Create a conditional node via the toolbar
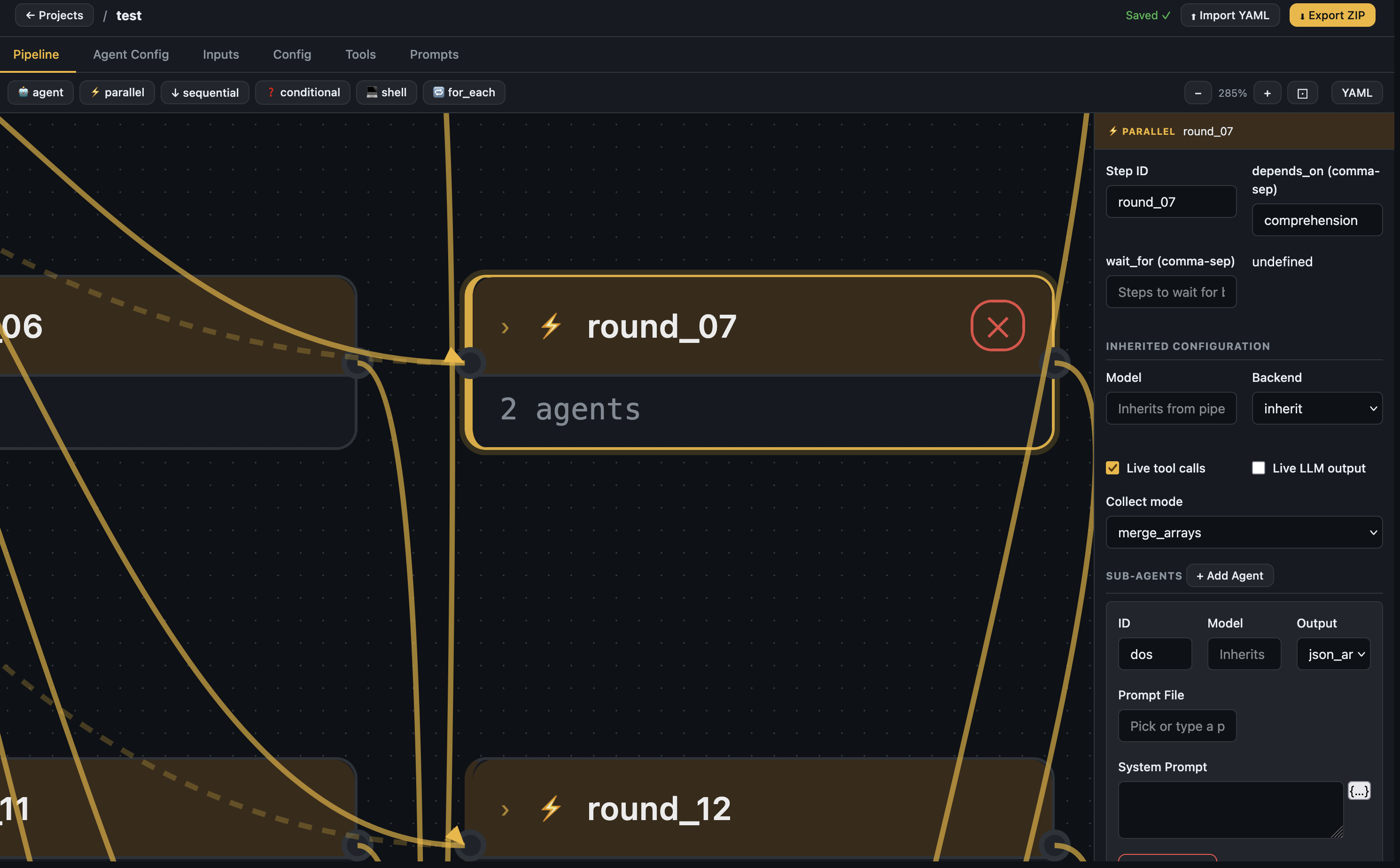1400x868 pixels. [303, 93]
